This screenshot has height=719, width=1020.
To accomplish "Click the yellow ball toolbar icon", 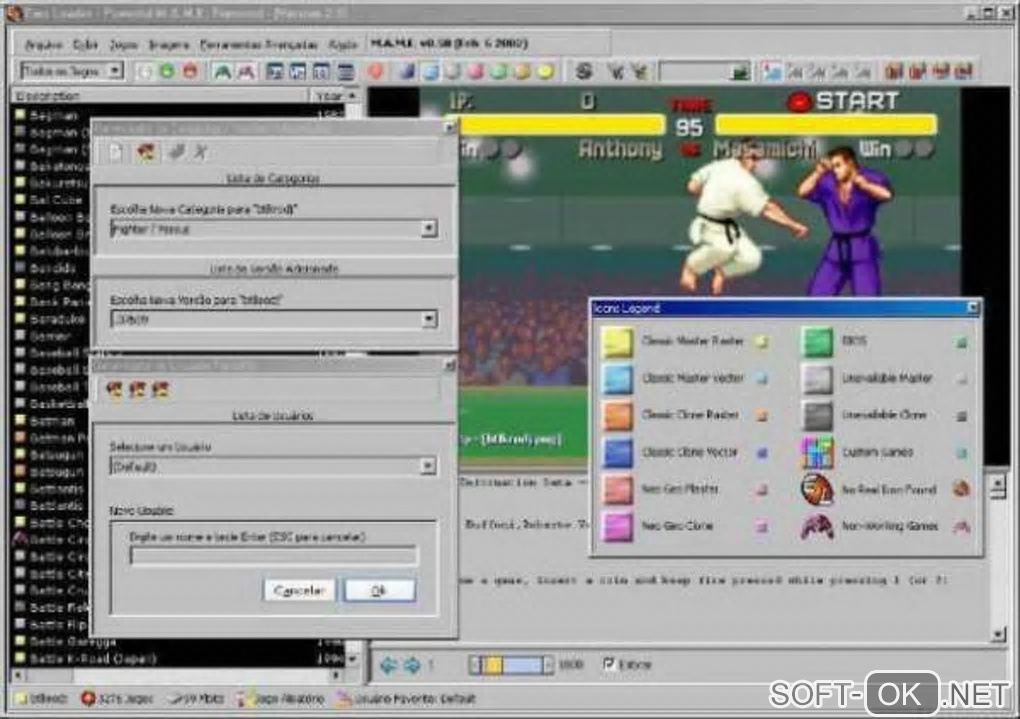I will pos(545,71).
